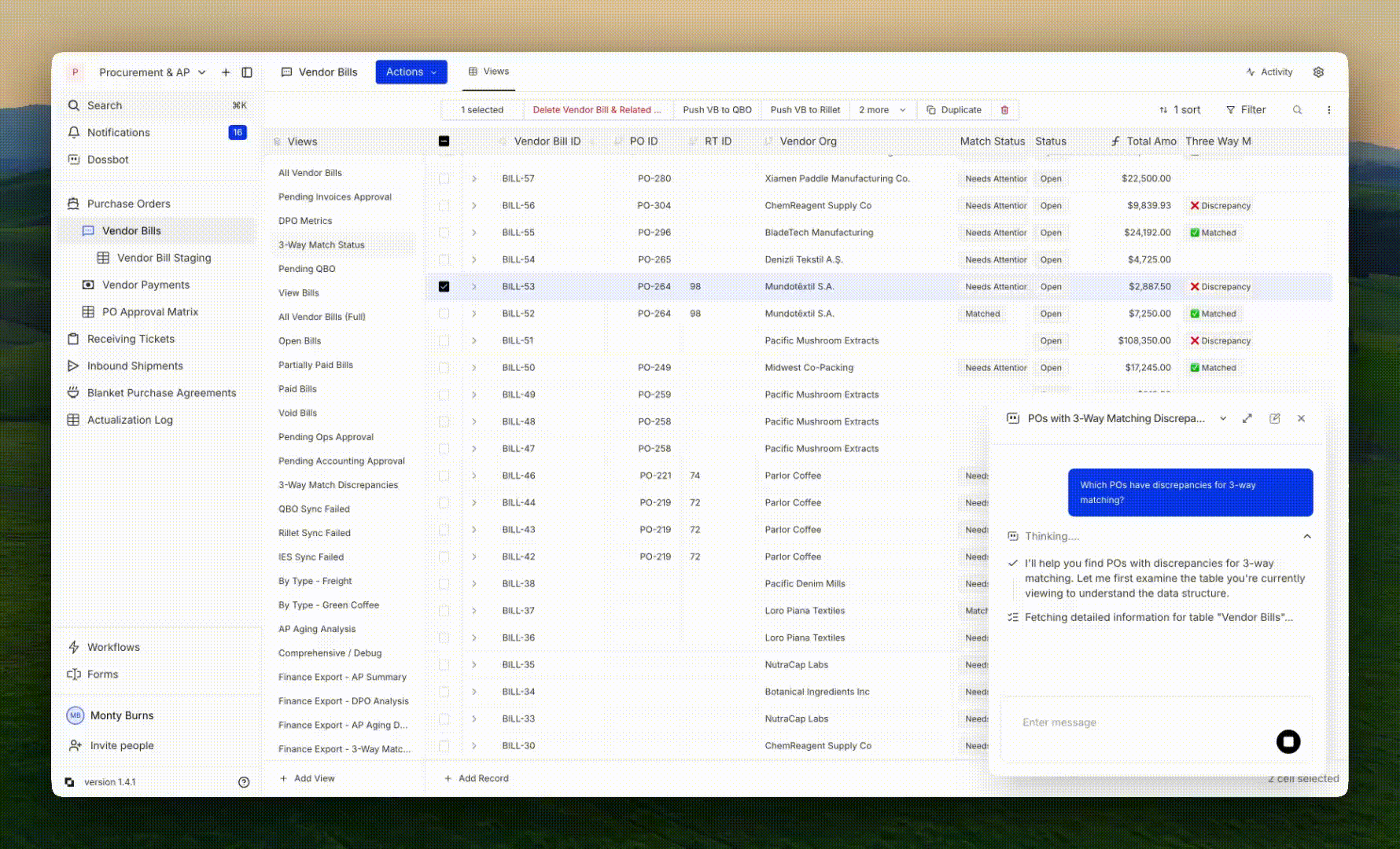Open the help question mark icon

click(244, 782)
